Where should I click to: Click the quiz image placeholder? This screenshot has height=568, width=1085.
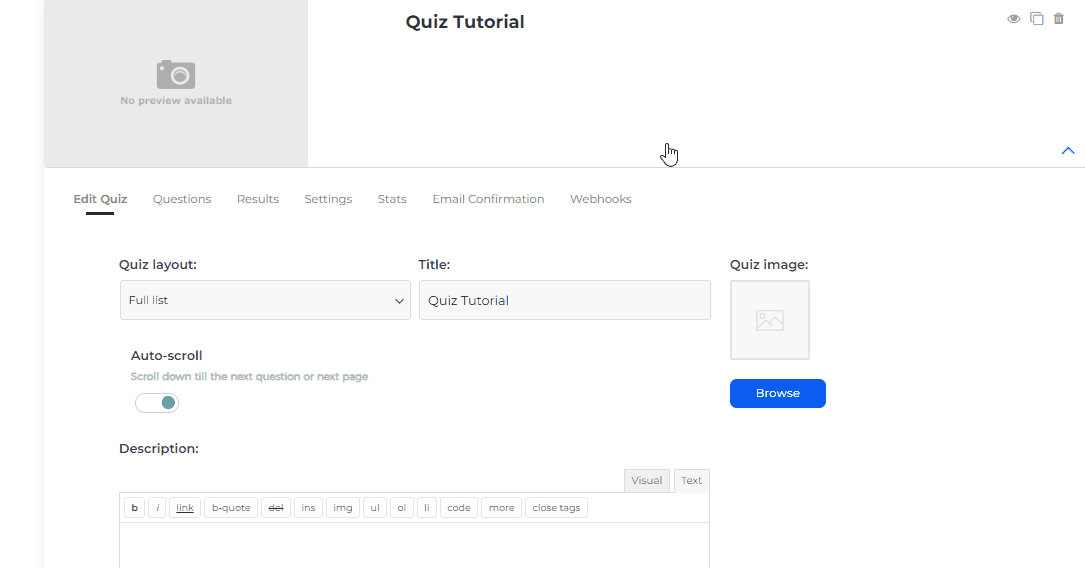click(769, 320)
